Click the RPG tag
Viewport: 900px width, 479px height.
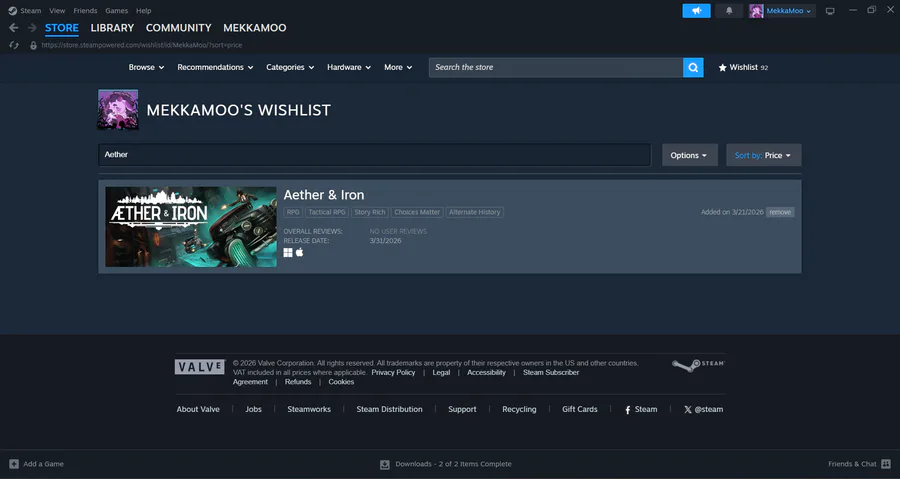[293, 212]
